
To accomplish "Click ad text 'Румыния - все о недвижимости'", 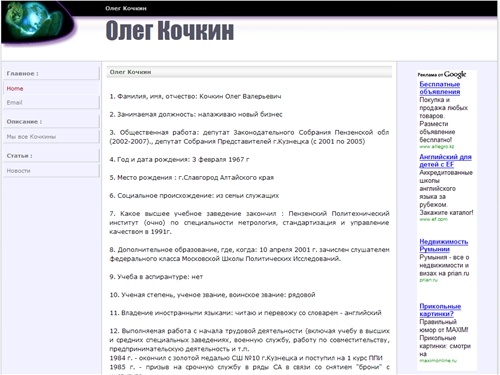I will pos(444,266).
